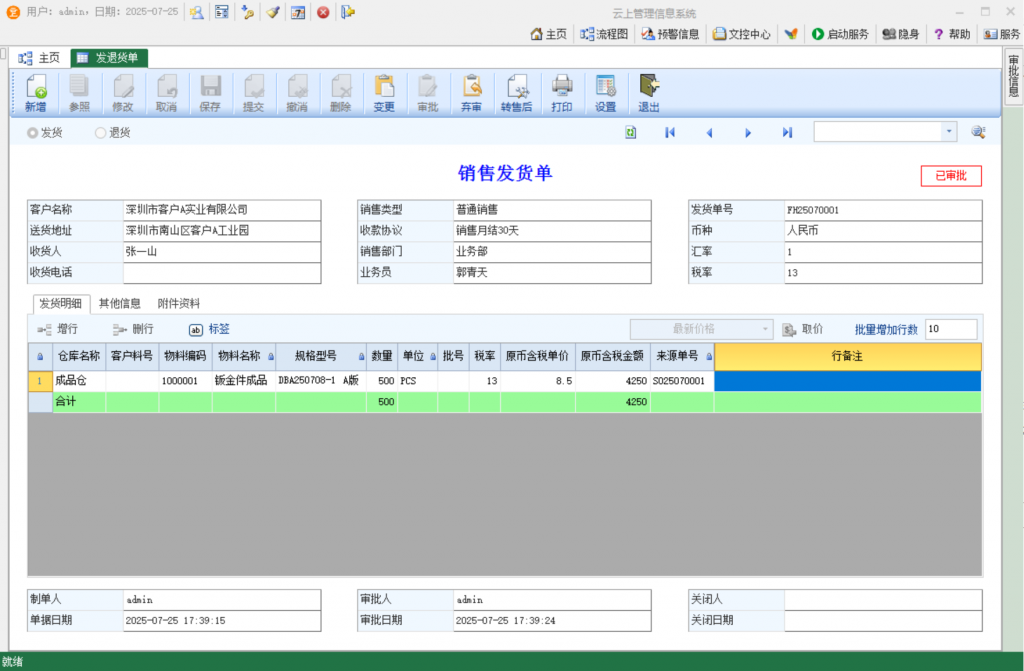Go to the next record arrow
1024x671 pixels.
[x=748, y=133]
